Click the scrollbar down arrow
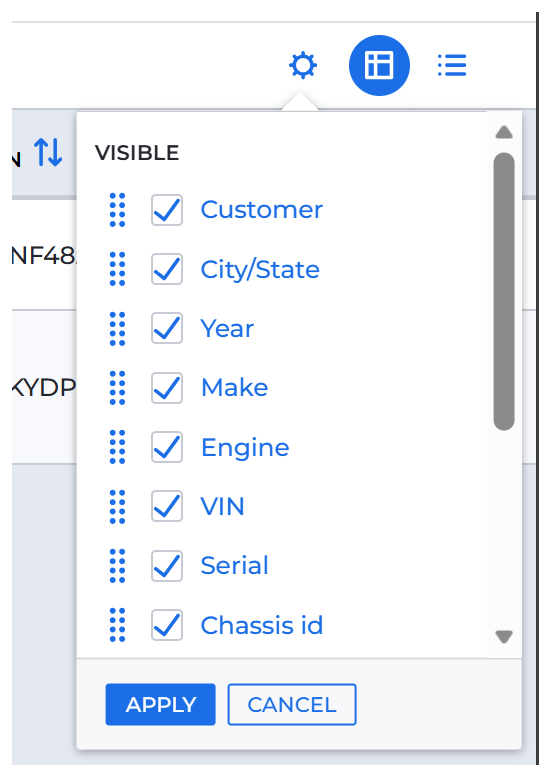 504,637
